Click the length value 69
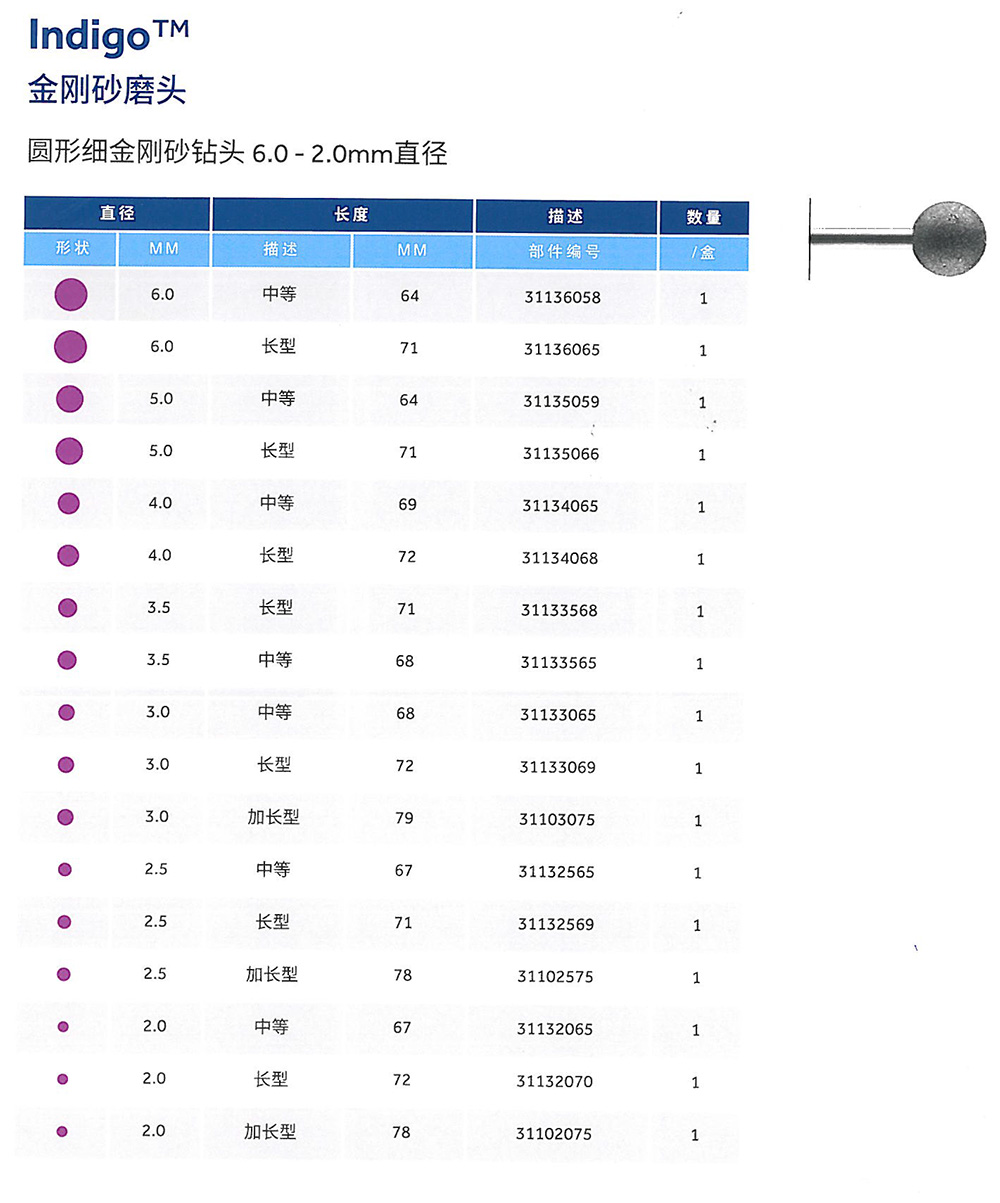This screenshot has width=1000, height=1203. pyautogui.click(x=407, y=504)
